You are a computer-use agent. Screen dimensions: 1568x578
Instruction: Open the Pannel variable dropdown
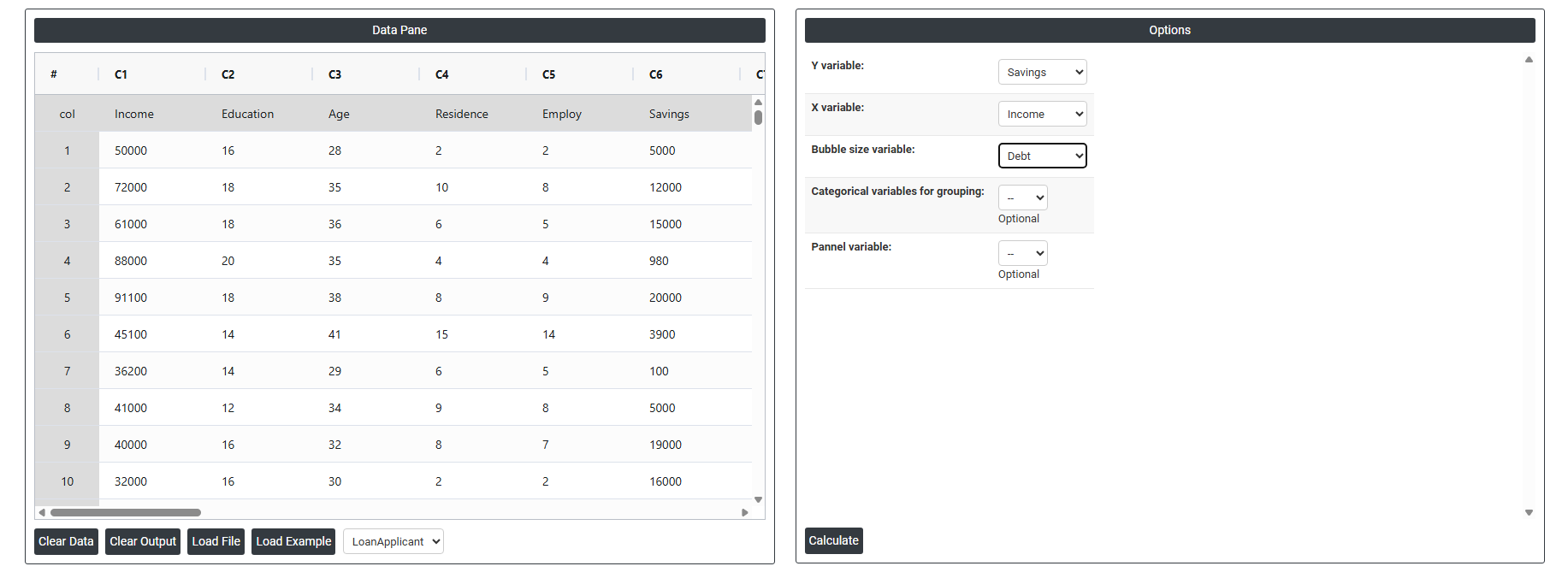click(1022, 254)
